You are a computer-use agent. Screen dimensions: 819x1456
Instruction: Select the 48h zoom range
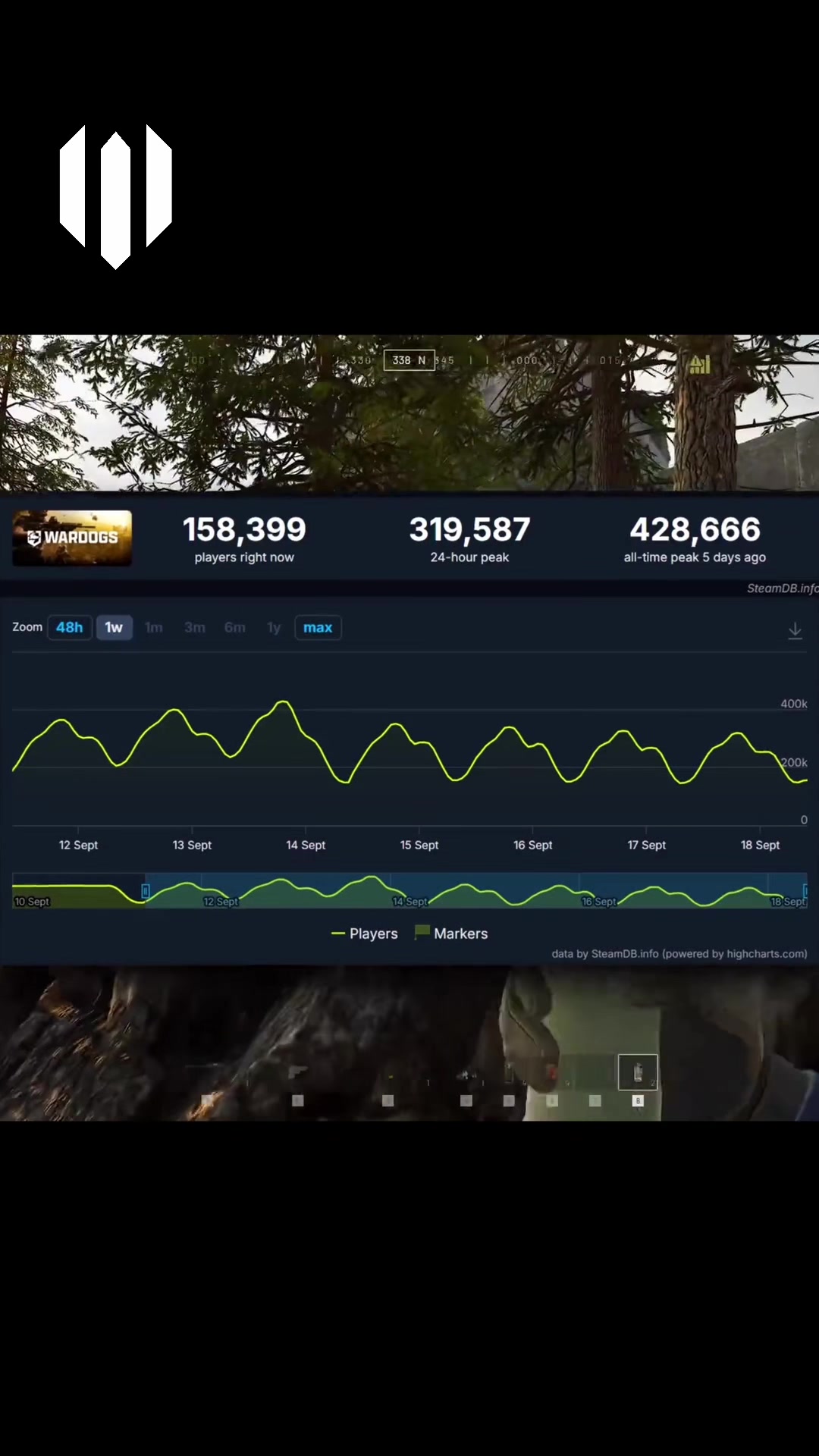70,627
